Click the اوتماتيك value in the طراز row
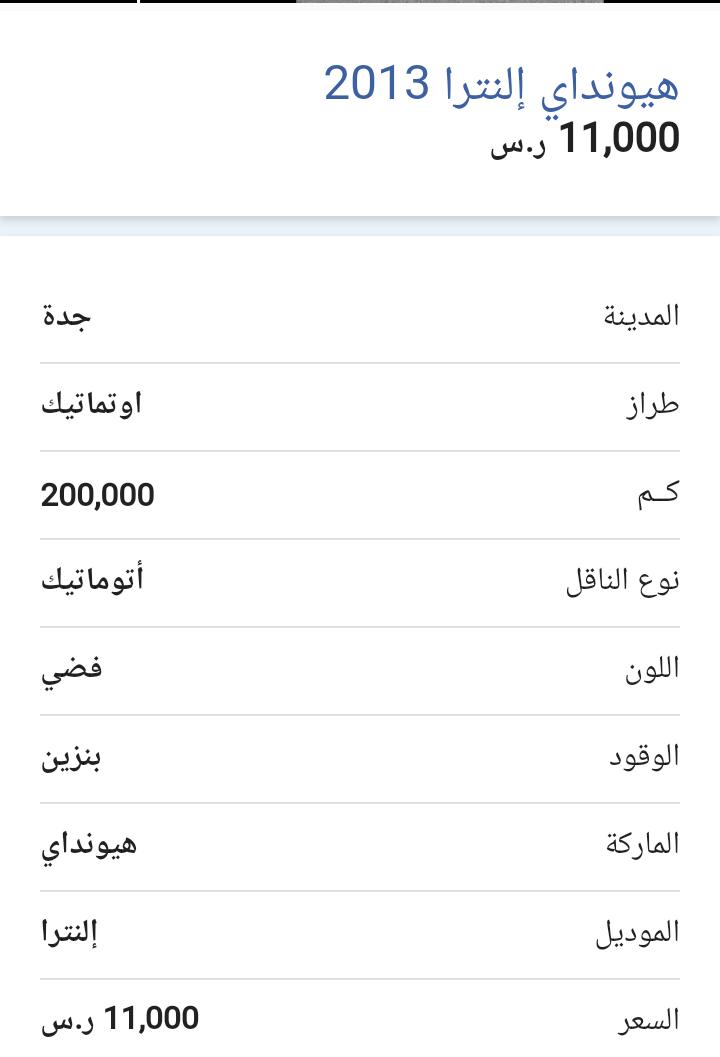Image resolution: width=720 pixels, height=1057 pixels. (x=92, y=404)
